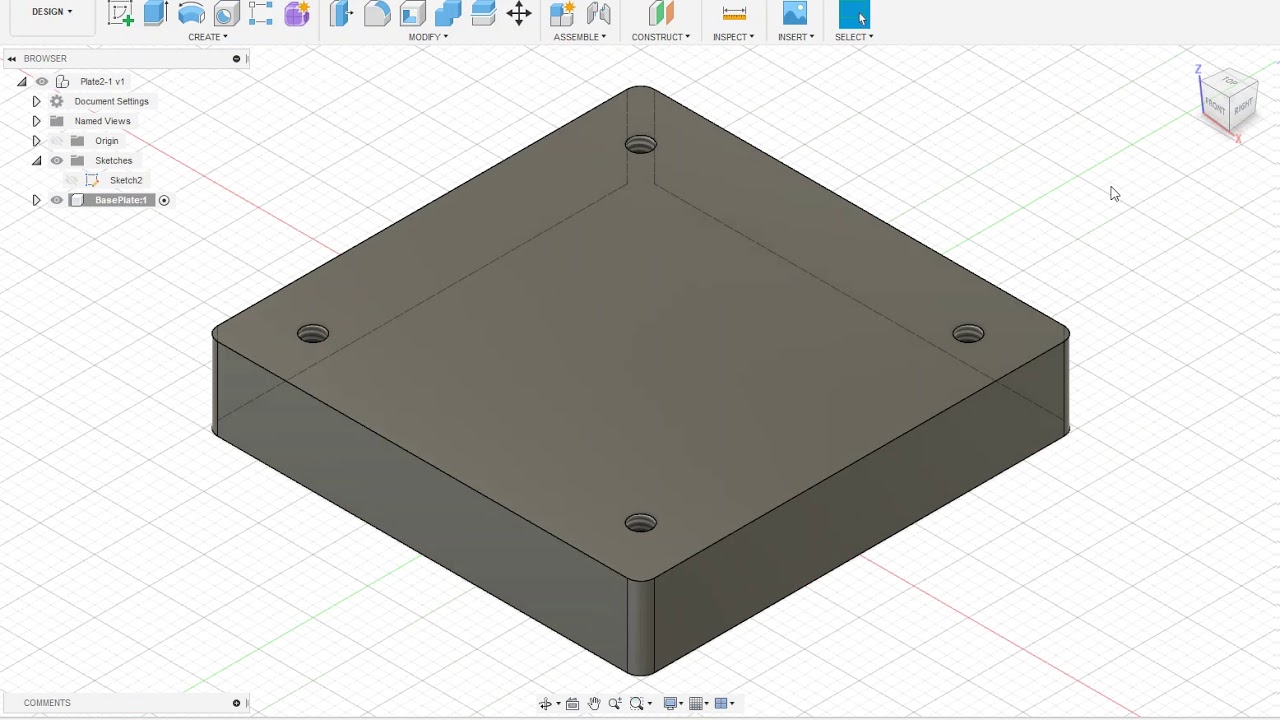Expand Named Views node

point(36,121)
